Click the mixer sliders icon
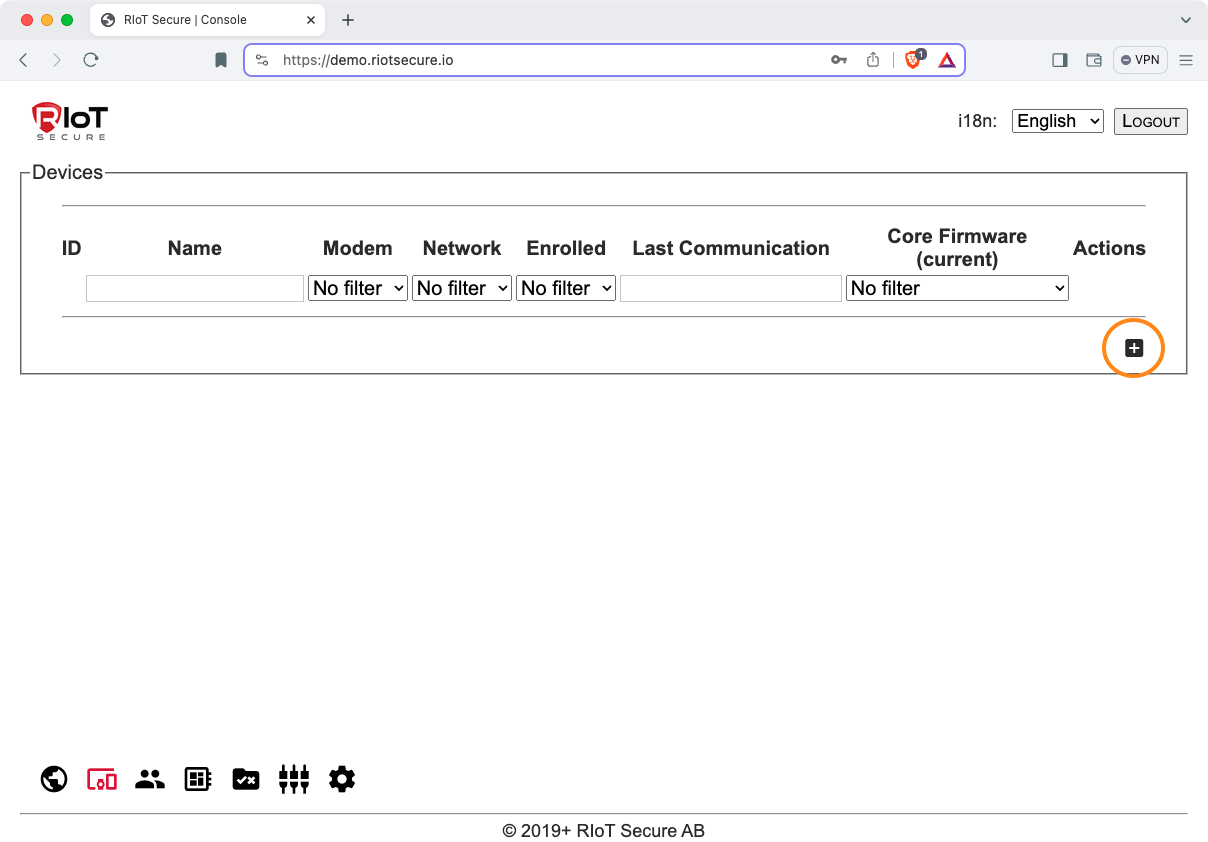Viewport: 1208px width, 842px height. point(294,779)
